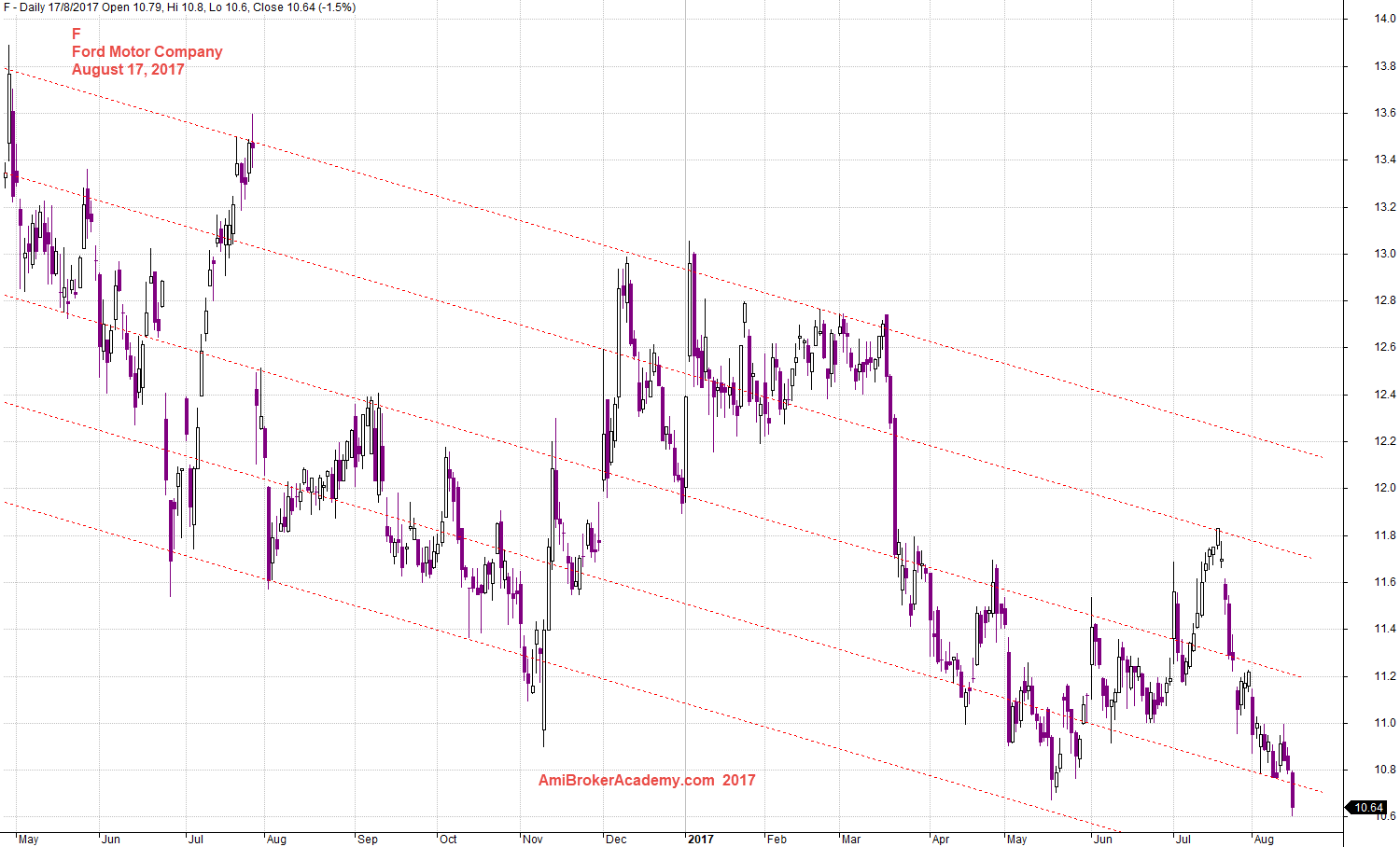Click the 13.2 price axis label
The width and height of the screenshot is (1400, 847).
[1384, 207]
